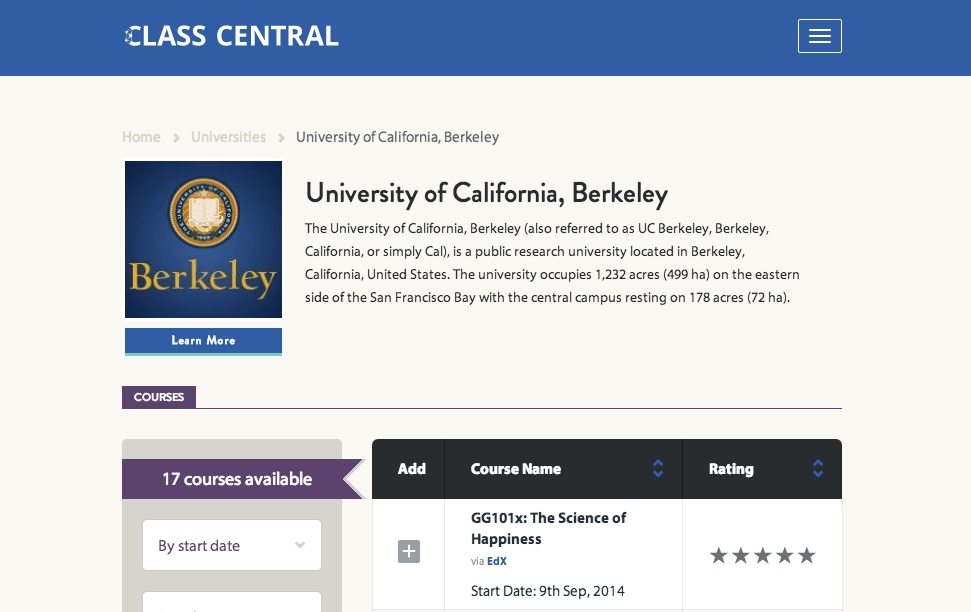The height and width of the screenshot is (612, 971).
Task: Navigate to Universities via breadcrumb link
Action: pyautogui.click(x=228, y=137)
